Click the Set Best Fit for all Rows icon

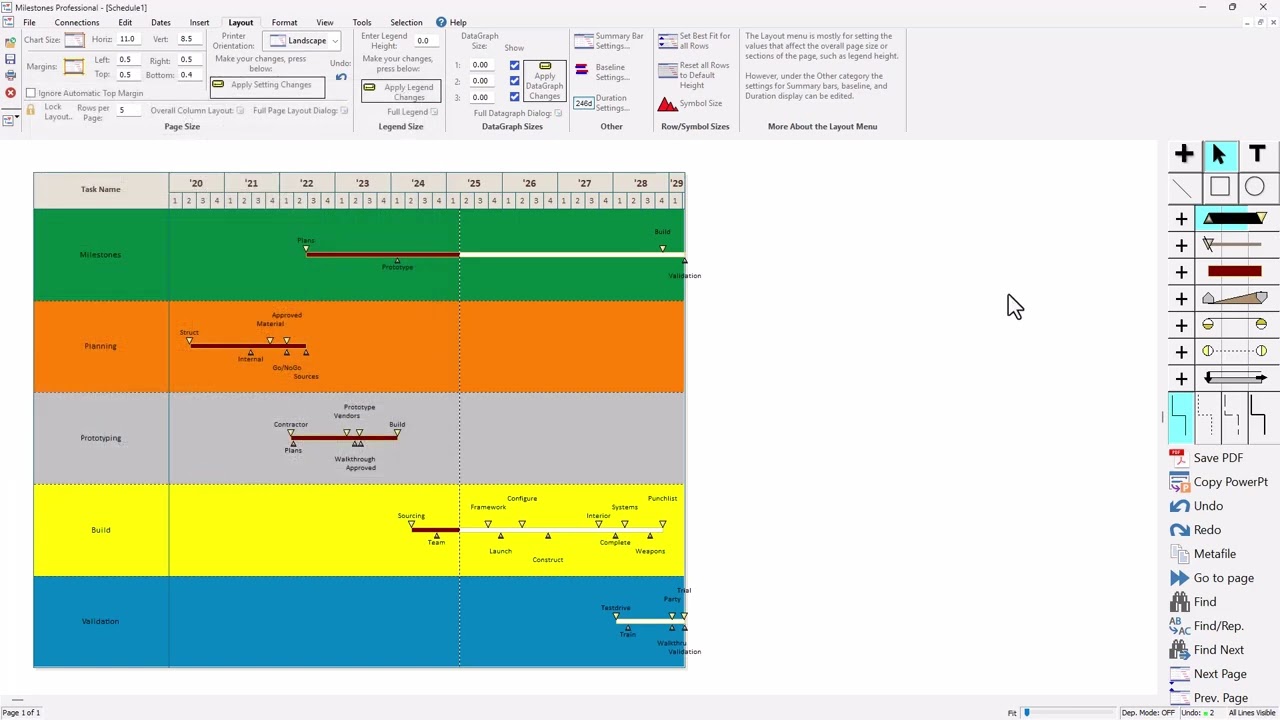click(667, 41)
